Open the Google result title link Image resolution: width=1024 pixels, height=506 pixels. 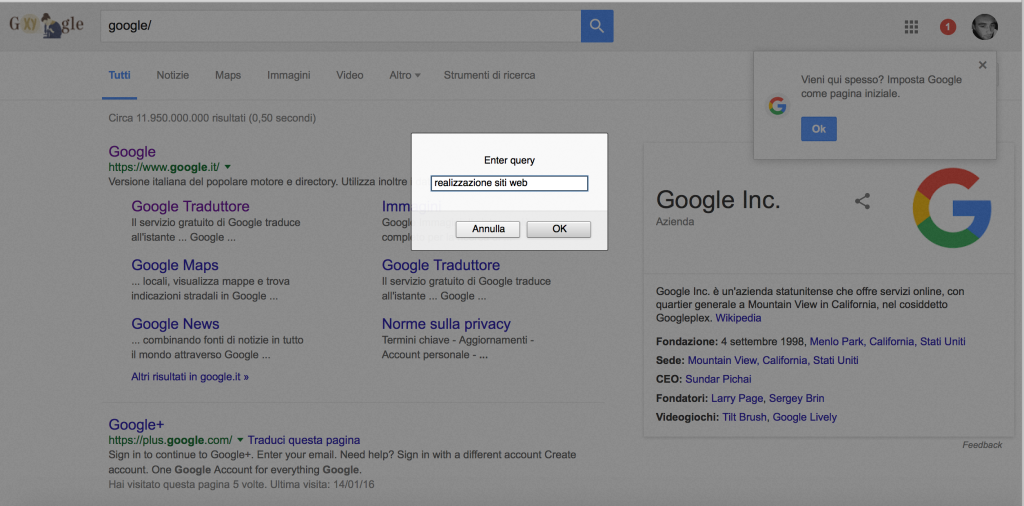tap(132, 151)
